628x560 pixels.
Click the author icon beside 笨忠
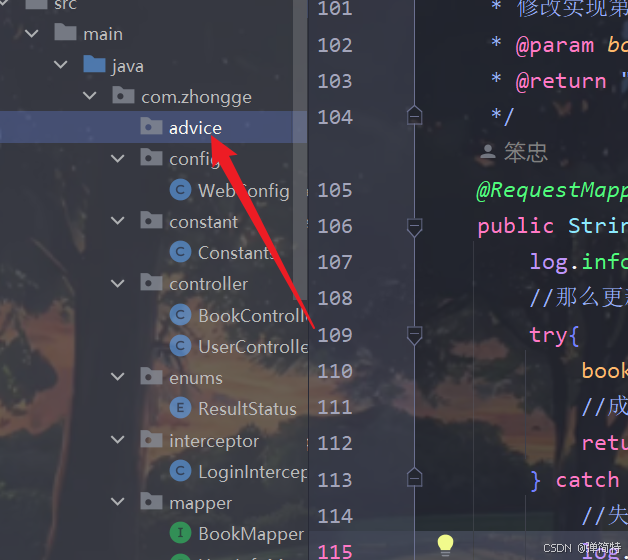[x=487, y=152]
